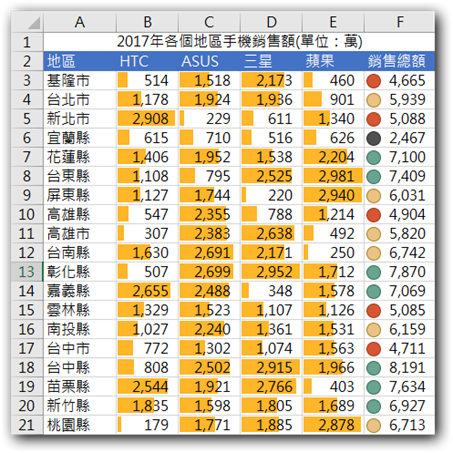
Task: Select column F header
Action: [x=400, y=22]
